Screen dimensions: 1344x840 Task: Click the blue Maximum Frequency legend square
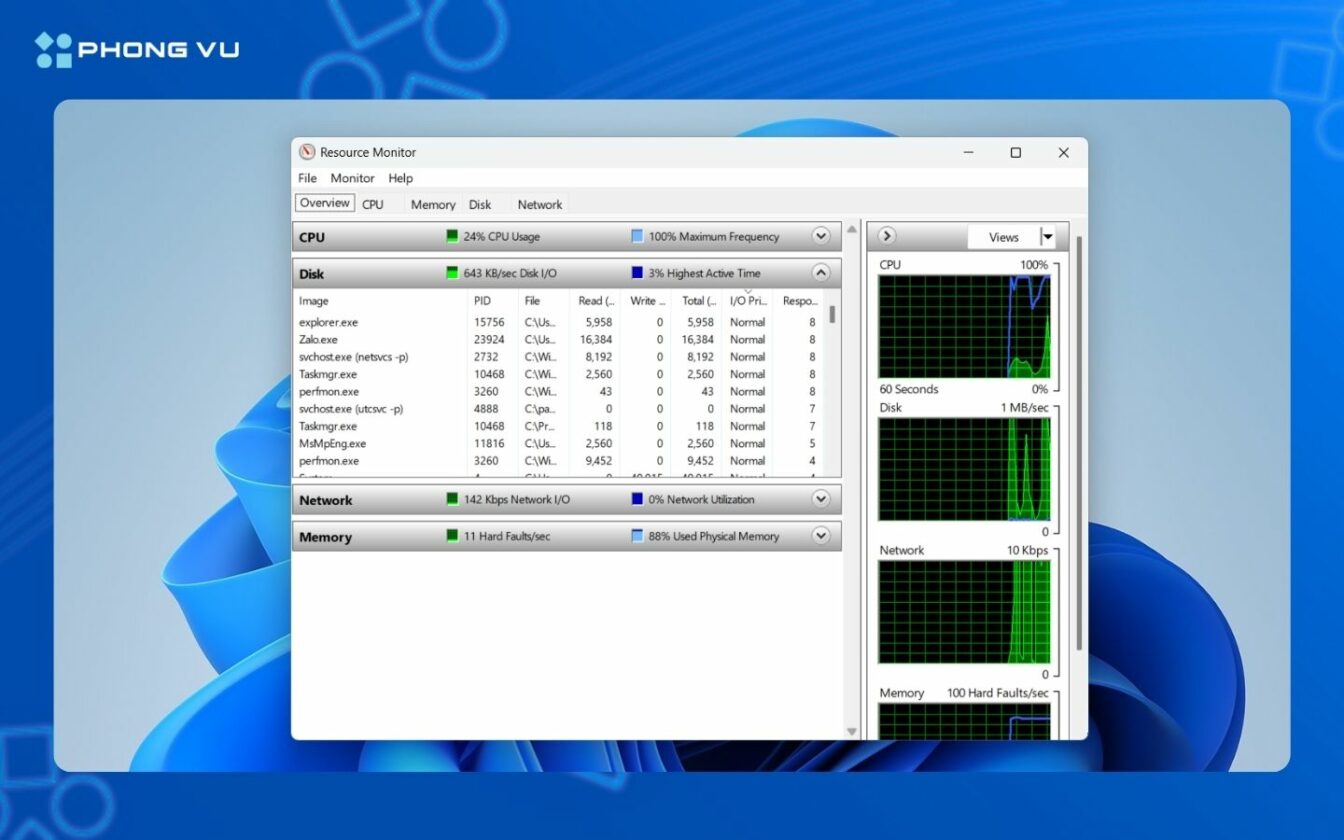pyautogui.click(x=637, y=237)
